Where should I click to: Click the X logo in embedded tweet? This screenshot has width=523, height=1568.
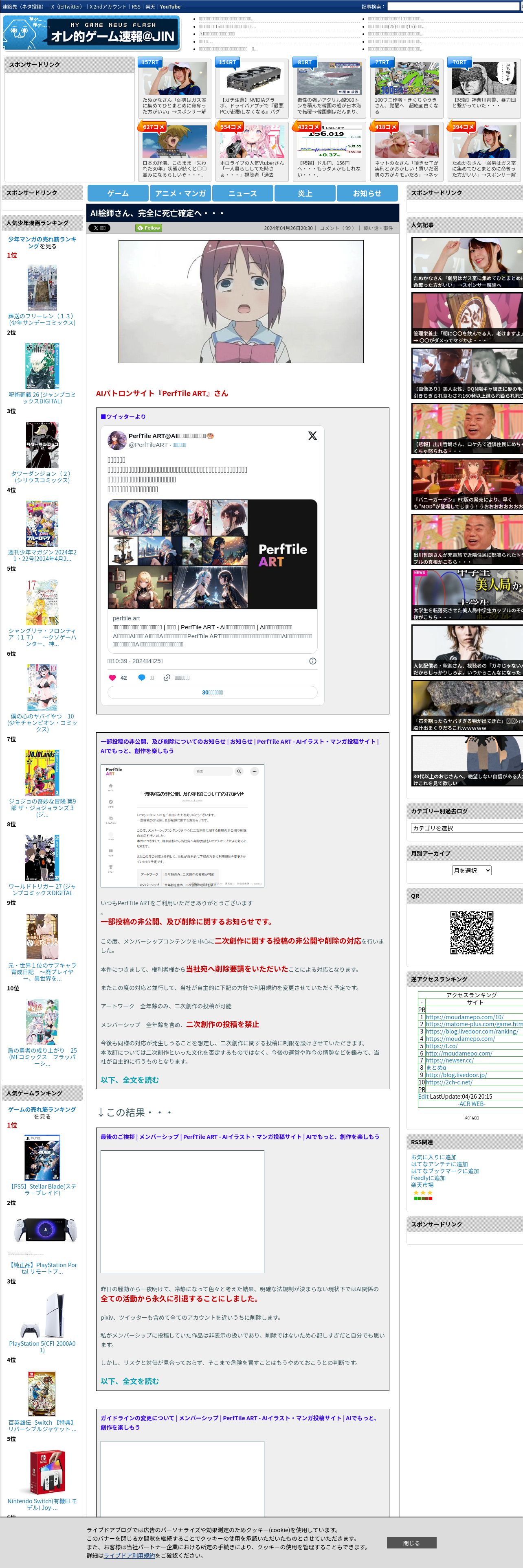312,436
